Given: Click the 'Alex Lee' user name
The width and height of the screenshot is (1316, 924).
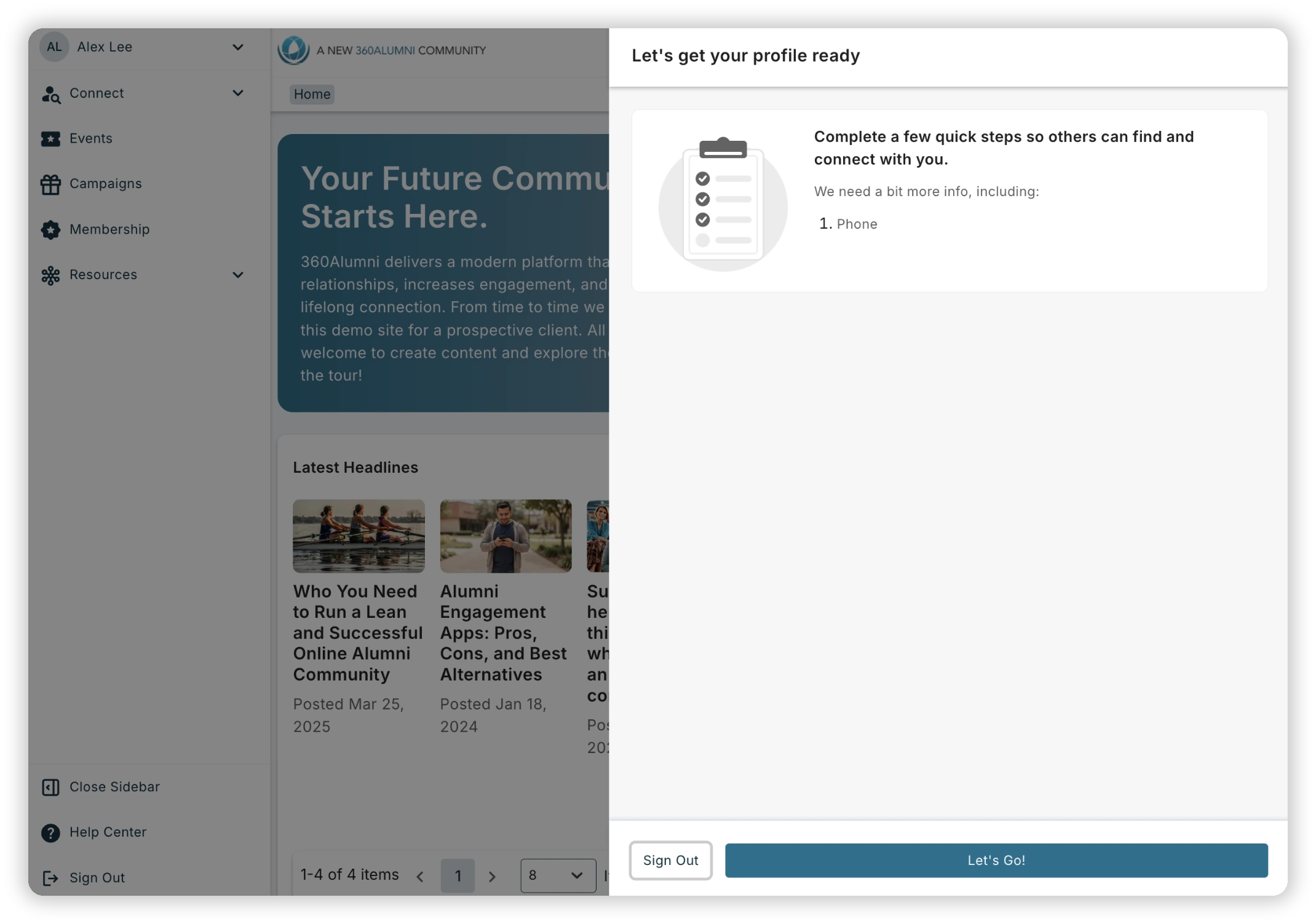Looking at the screenshot, I should 105,47.
